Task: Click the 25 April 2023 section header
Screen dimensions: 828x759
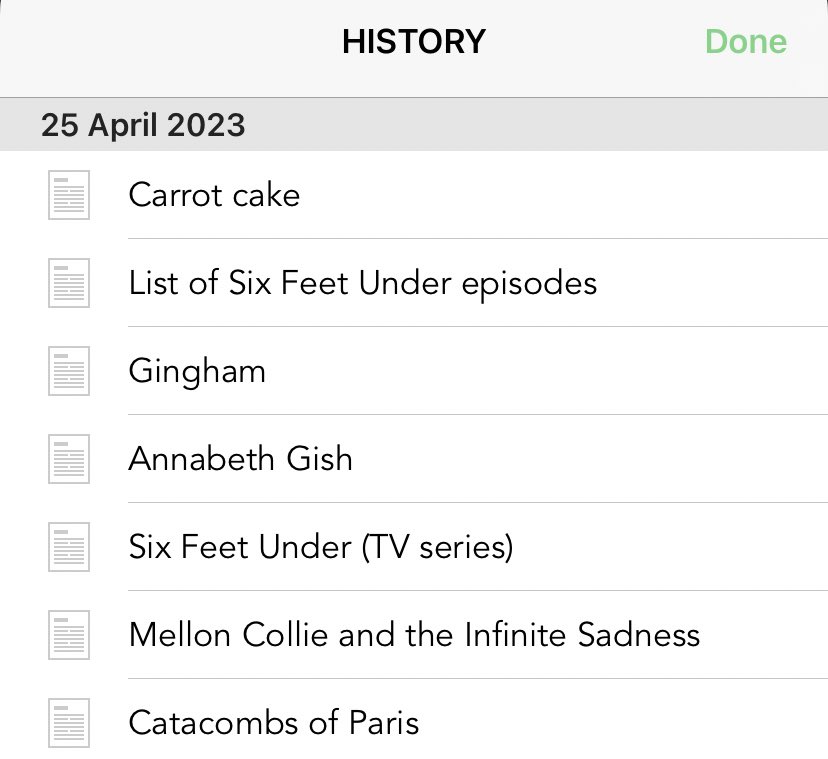Action: coord(142,125)
